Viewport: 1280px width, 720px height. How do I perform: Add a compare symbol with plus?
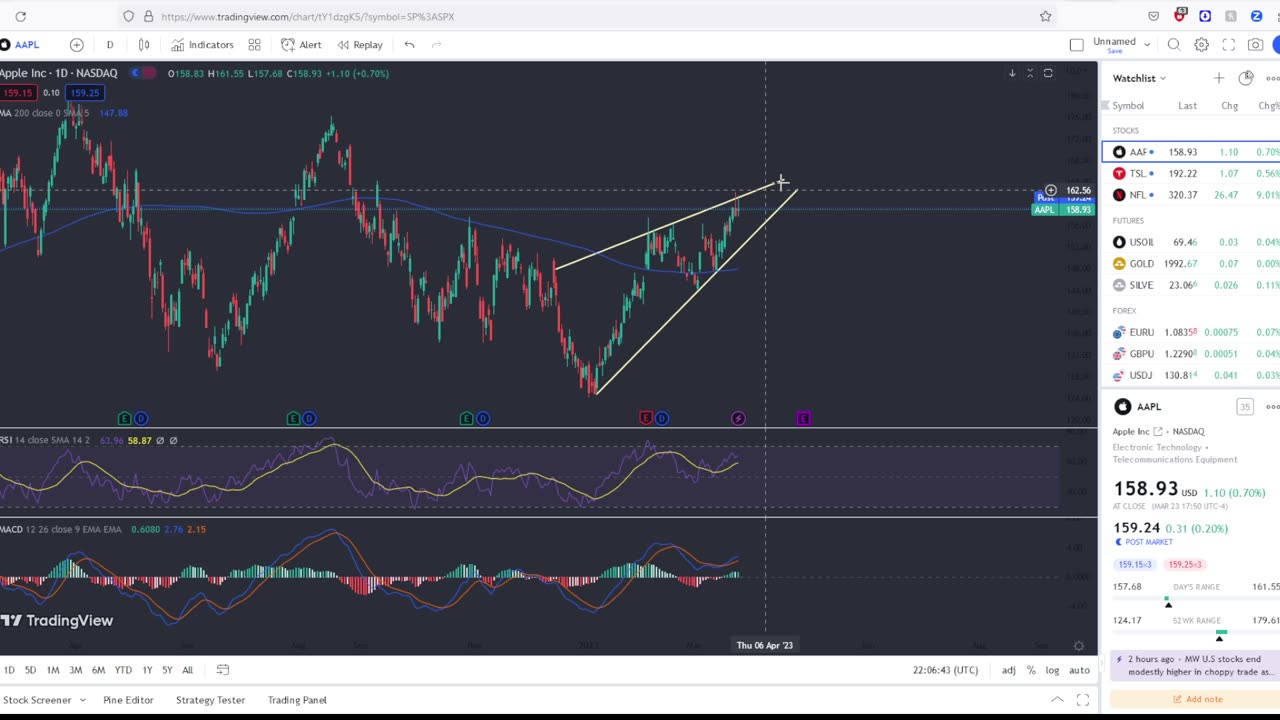77,44
